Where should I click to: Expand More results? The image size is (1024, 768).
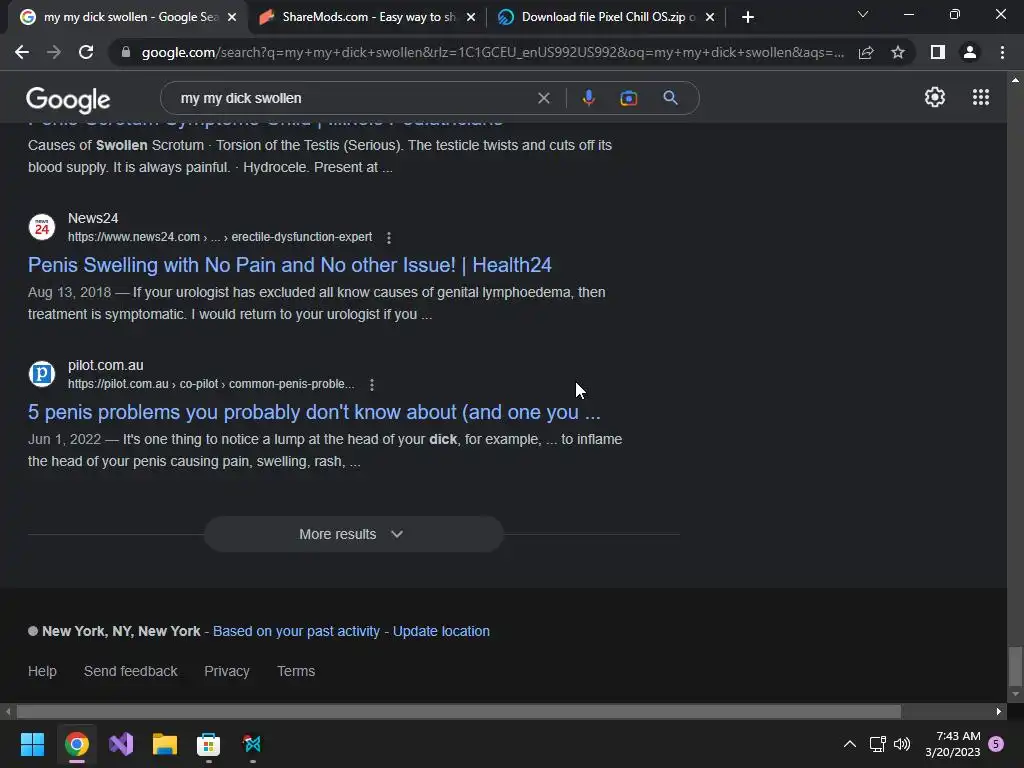point(353,534)
